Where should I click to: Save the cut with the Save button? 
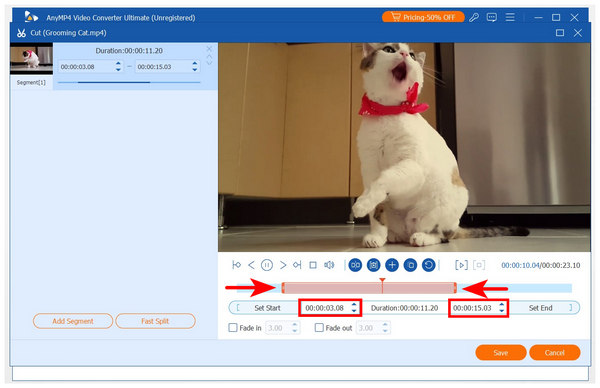pos(501,352)
